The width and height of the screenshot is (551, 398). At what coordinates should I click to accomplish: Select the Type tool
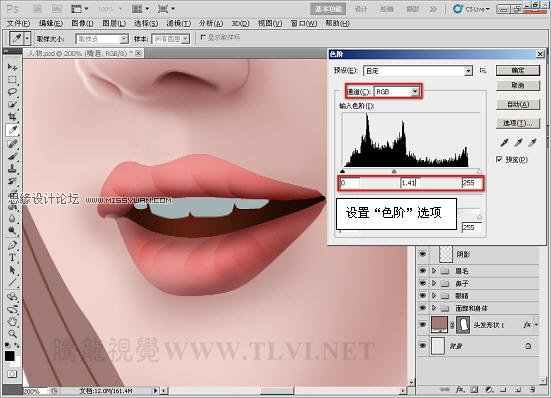click(12, 257)
